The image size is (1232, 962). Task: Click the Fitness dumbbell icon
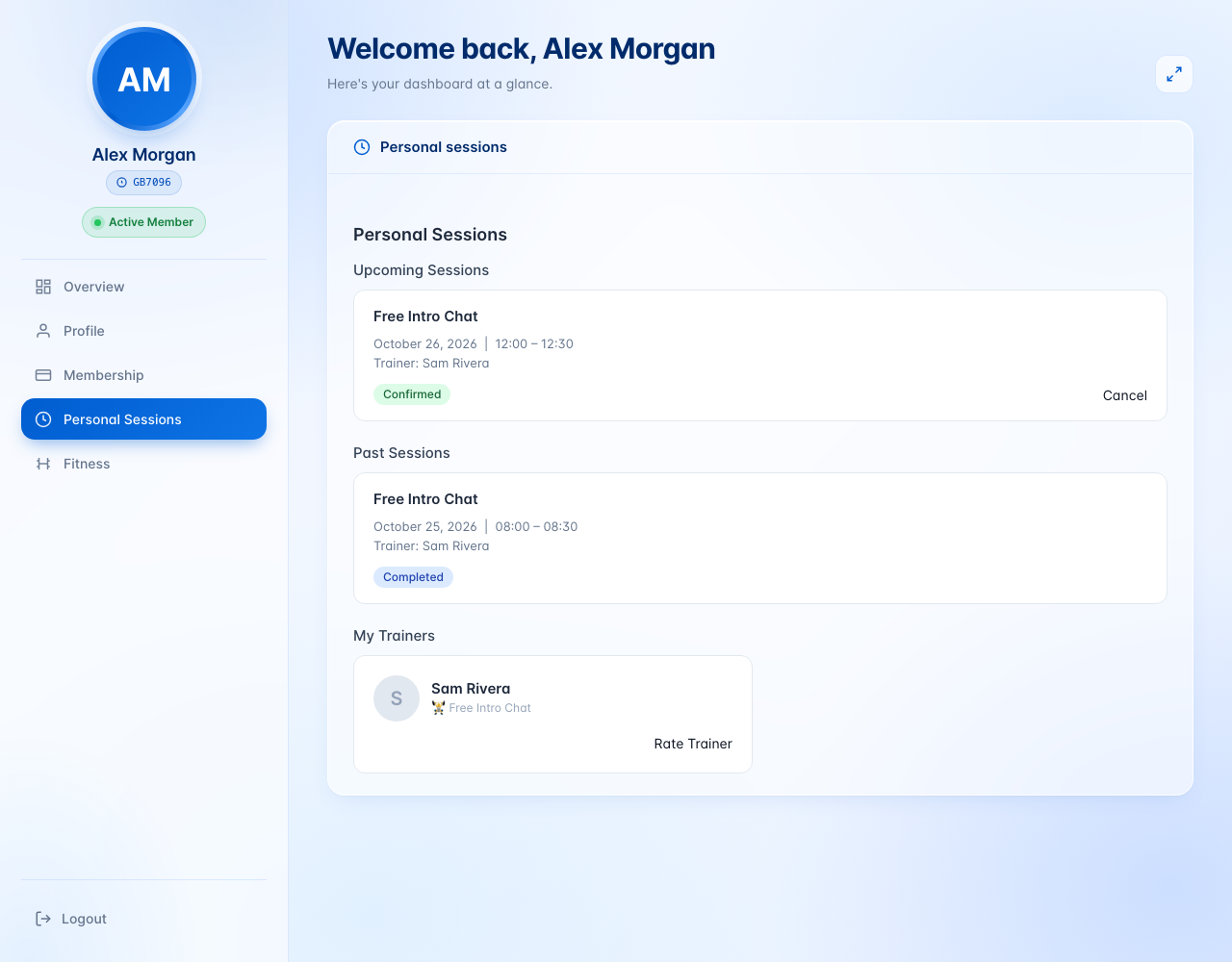coord(43,464)
